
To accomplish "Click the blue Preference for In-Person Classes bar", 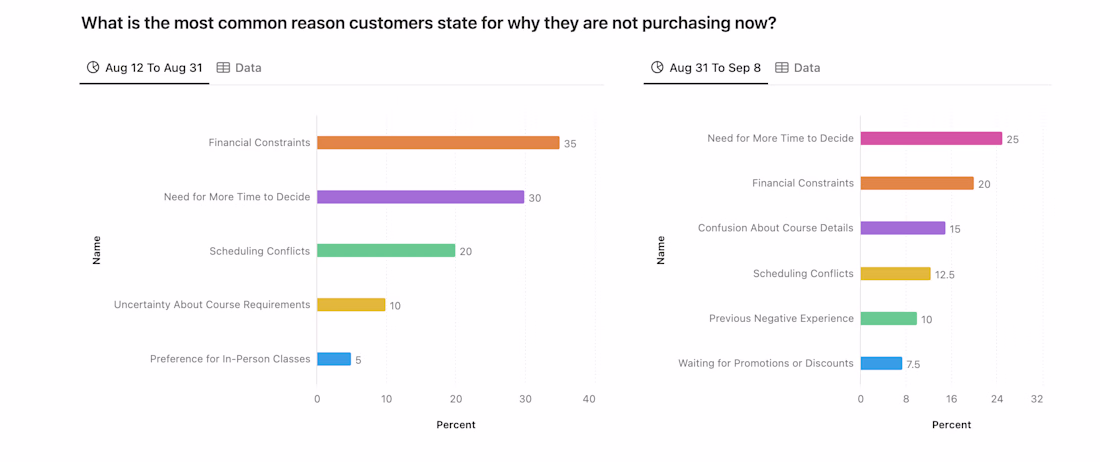I will click(x=334, y=359).
